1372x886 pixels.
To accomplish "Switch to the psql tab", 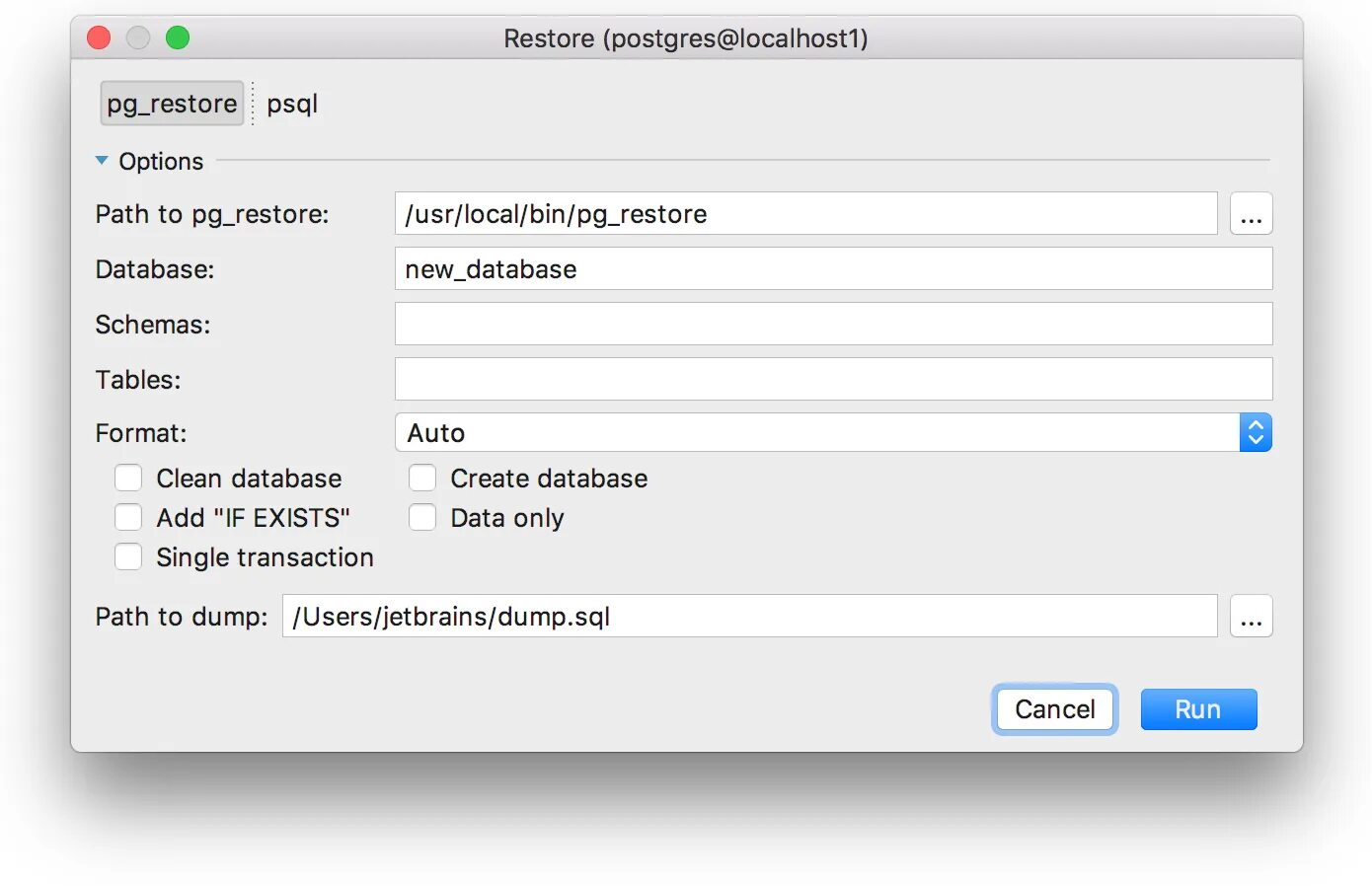I will tap(292, 104).
